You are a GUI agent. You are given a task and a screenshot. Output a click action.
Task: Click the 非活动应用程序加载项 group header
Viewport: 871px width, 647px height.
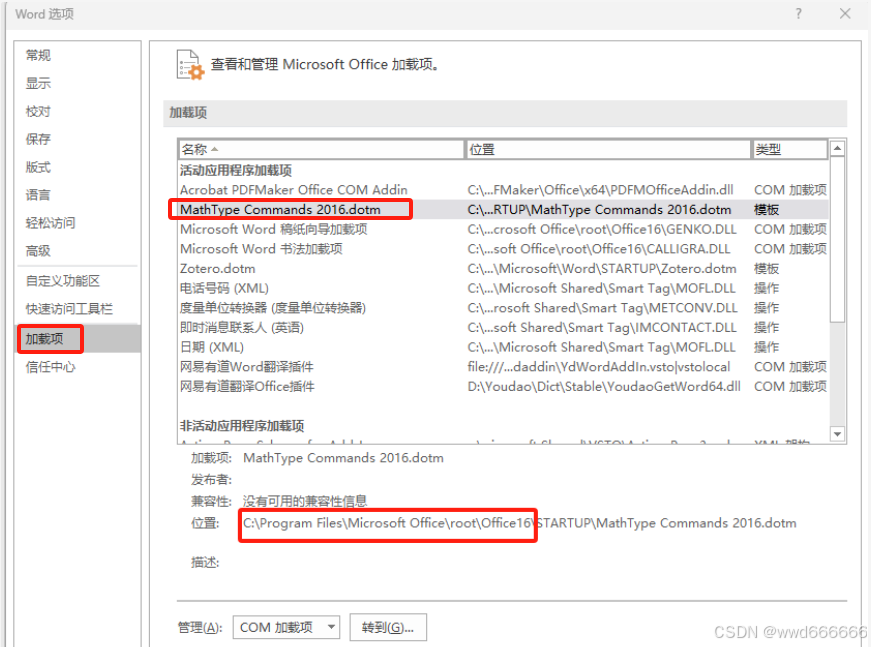pos(242,426)
